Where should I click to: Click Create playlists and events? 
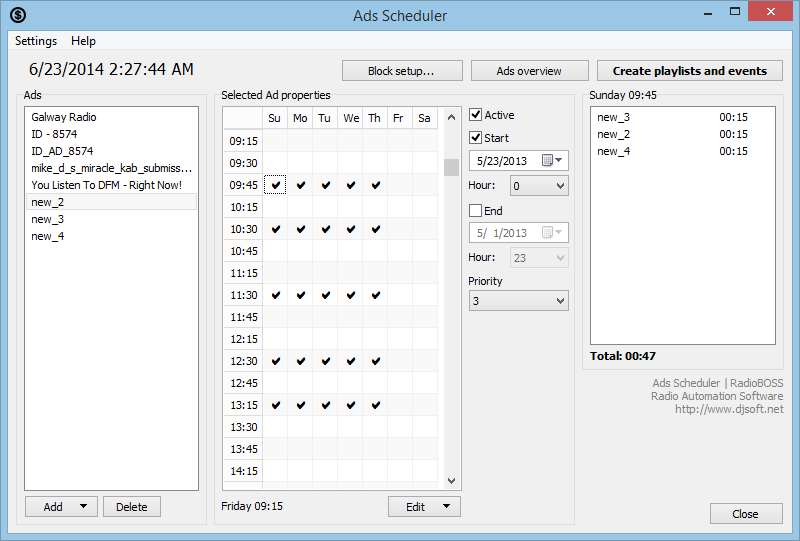tap(690, 71)
